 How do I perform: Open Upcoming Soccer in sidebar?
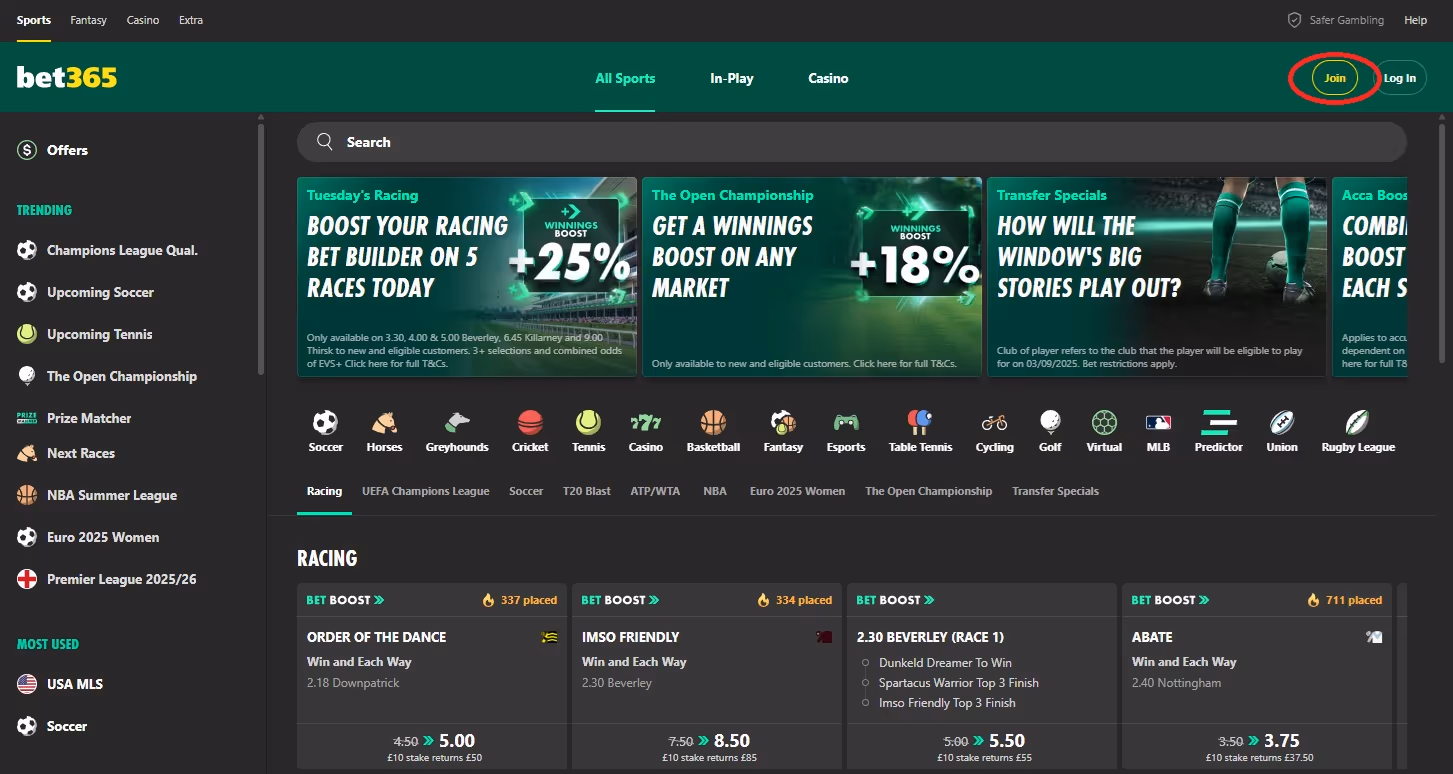pos(100,292)
